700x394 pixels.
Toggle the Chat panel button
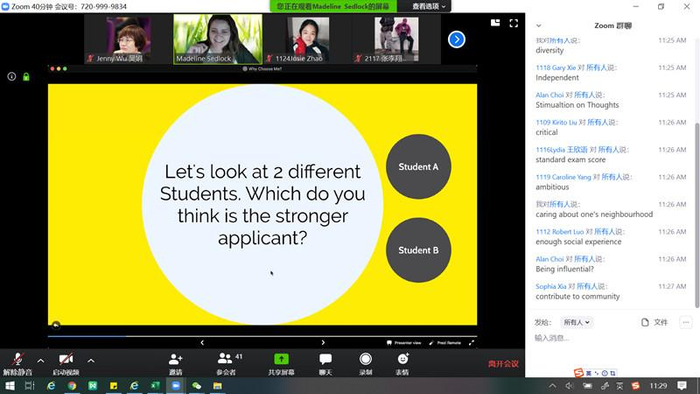pos(325,364)
